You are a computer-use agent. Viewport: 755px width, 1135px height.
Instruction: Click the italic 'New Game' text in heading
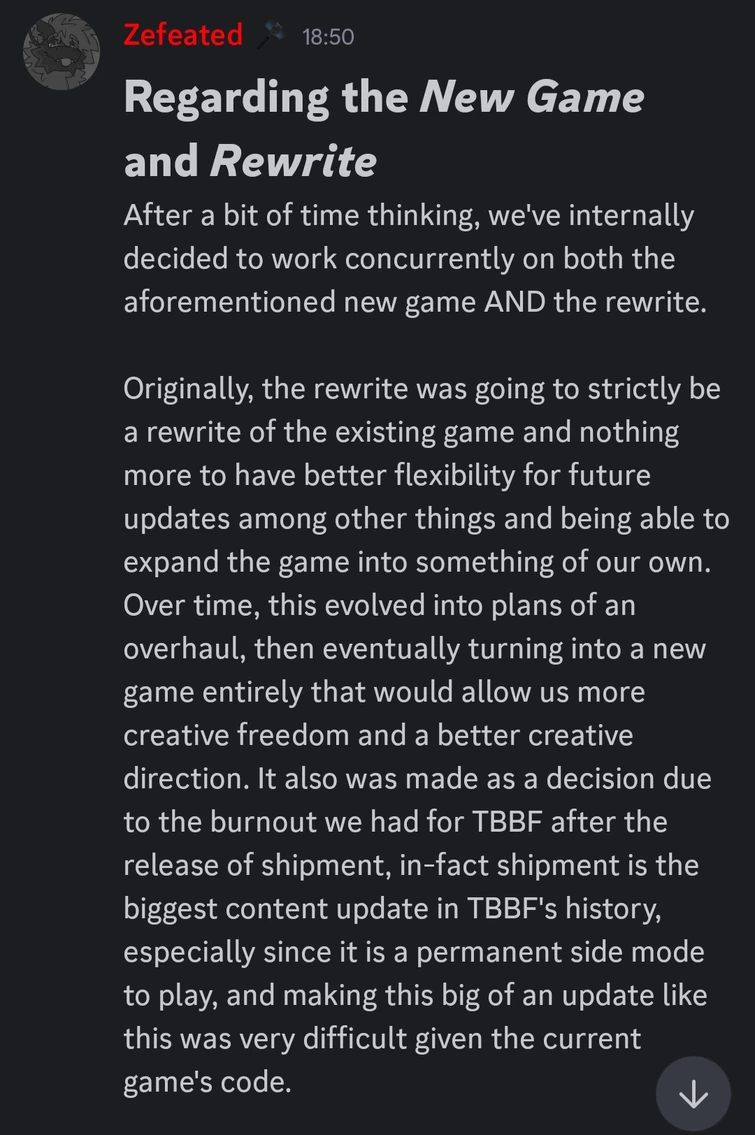(x=531, y=97)
